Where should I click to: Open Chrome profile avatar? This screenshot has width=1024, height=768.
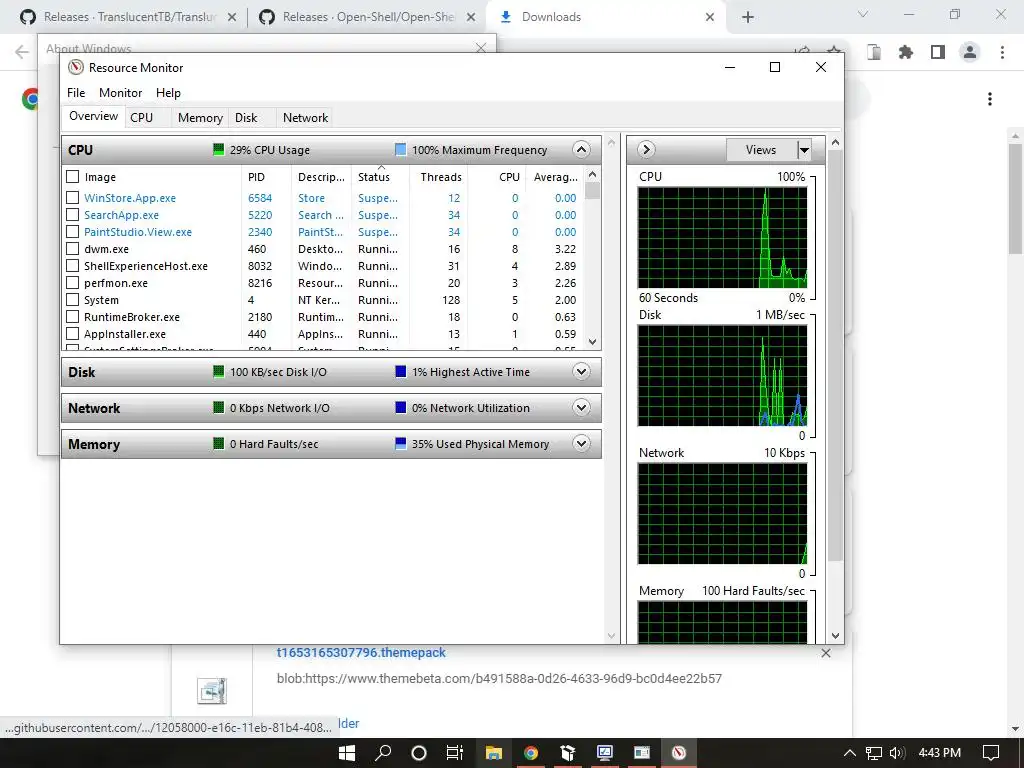point(970,52)
